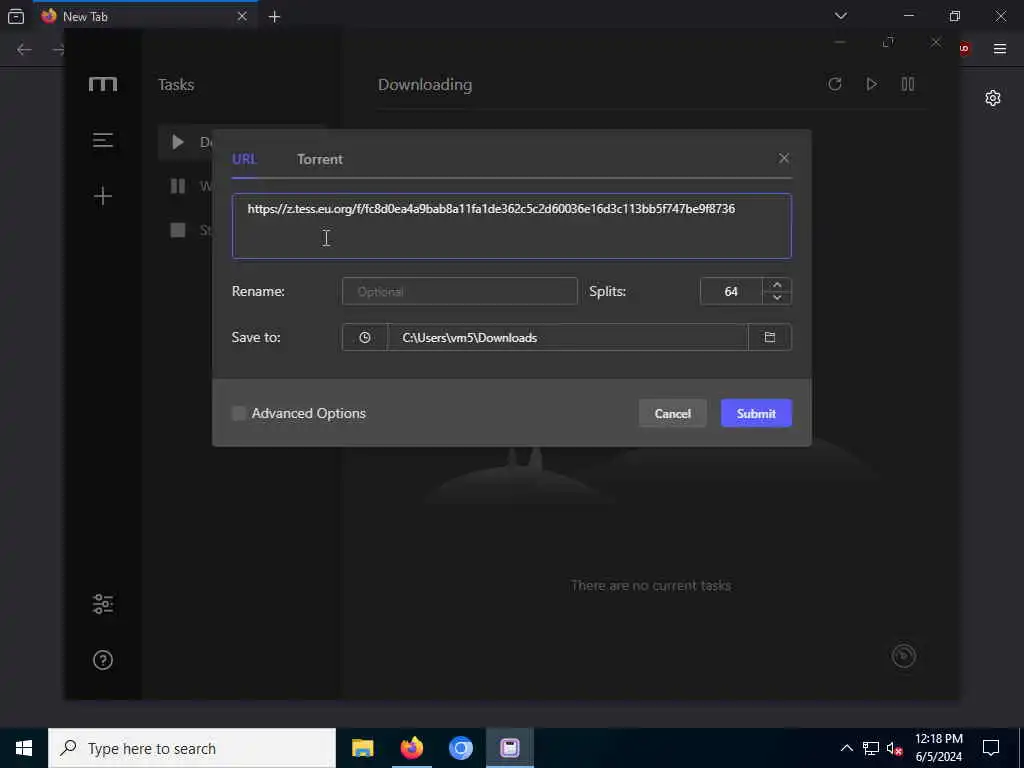Open a new Firefox tab

pyautogui.click(x=274, y=17)
